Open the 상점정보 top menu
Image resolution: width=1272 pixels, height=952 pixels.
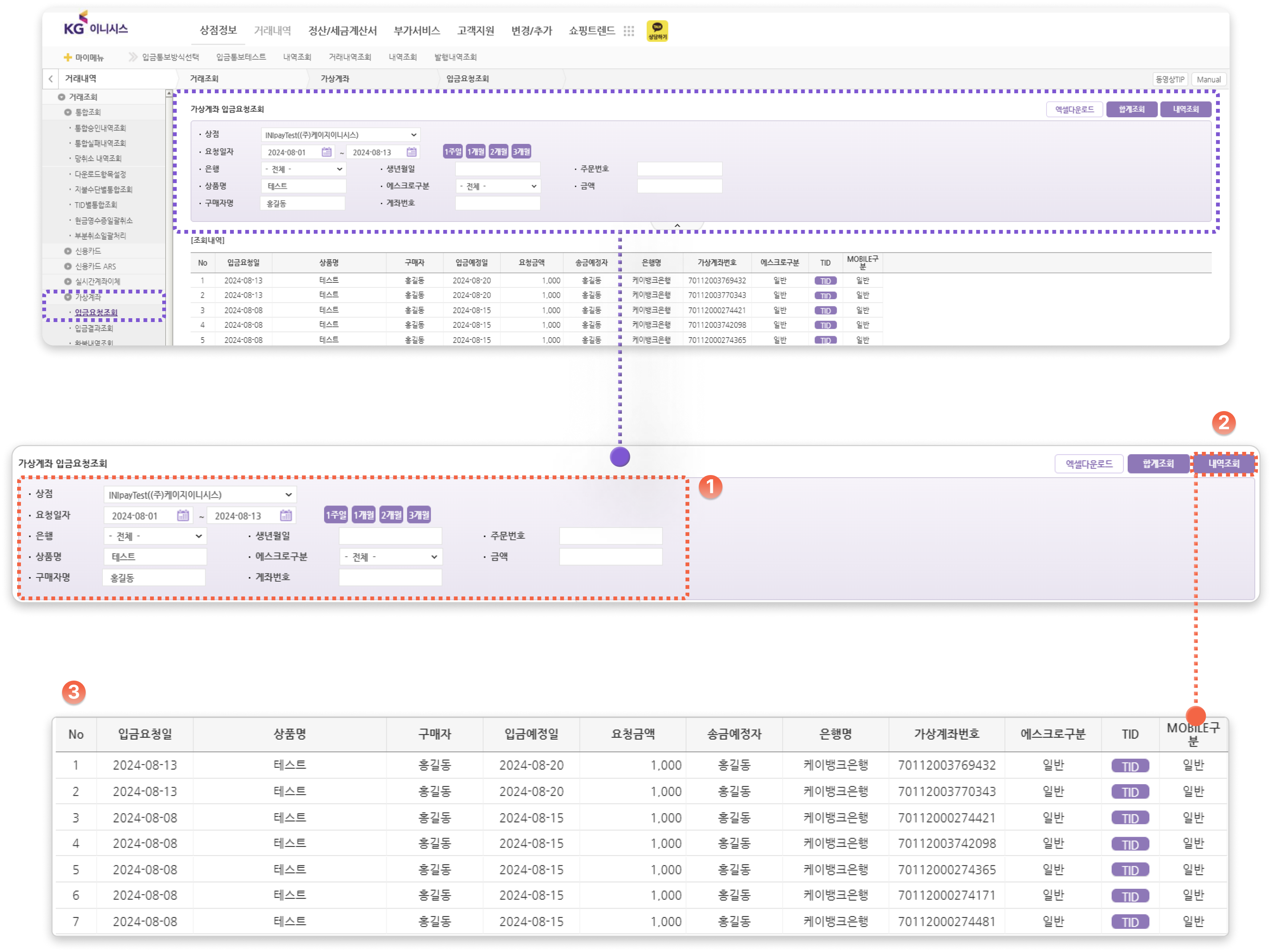click(x=218, y=30)
